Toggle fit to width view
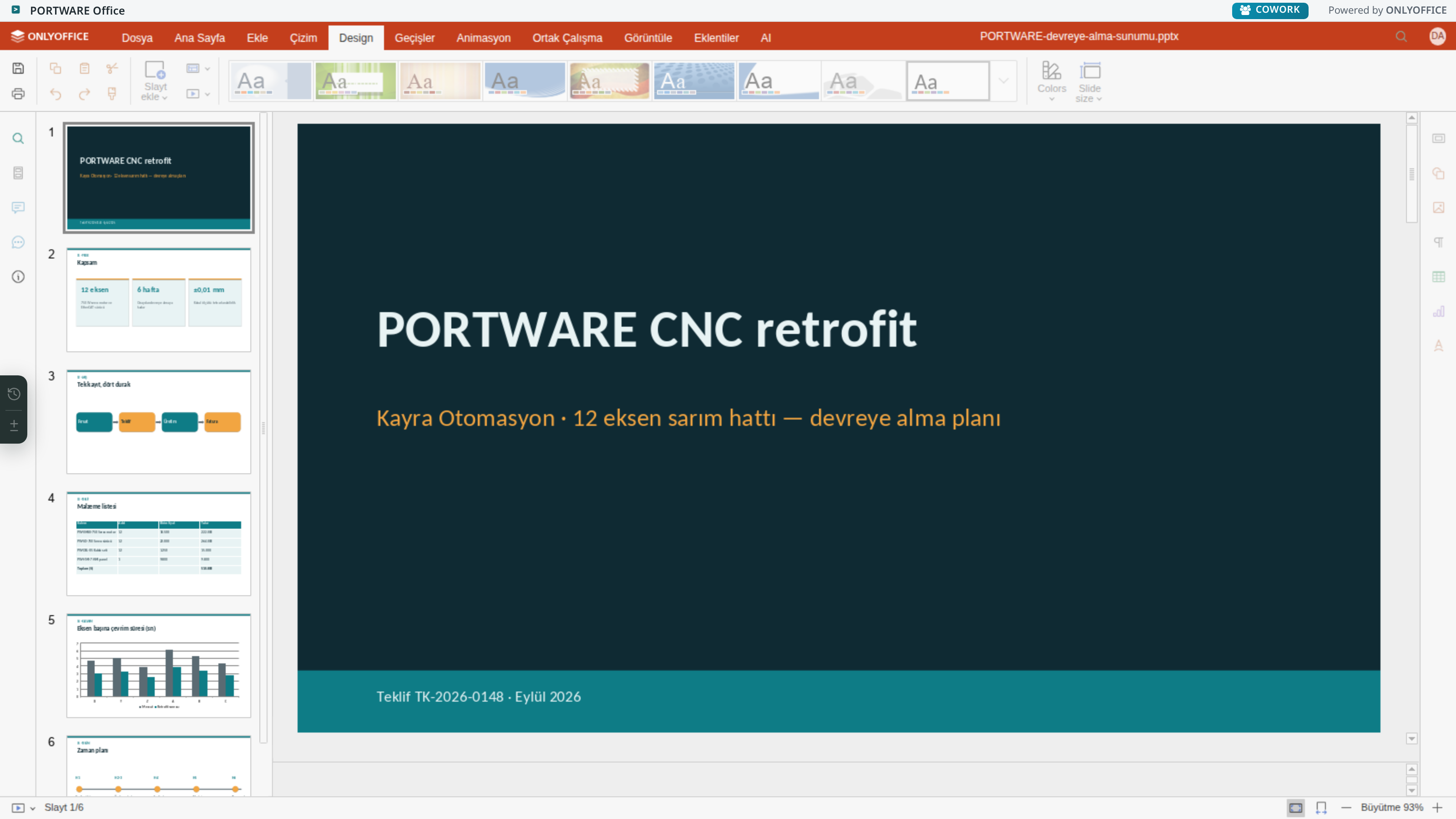This screenshot has height=819, width=1456. click(1321, 808)
